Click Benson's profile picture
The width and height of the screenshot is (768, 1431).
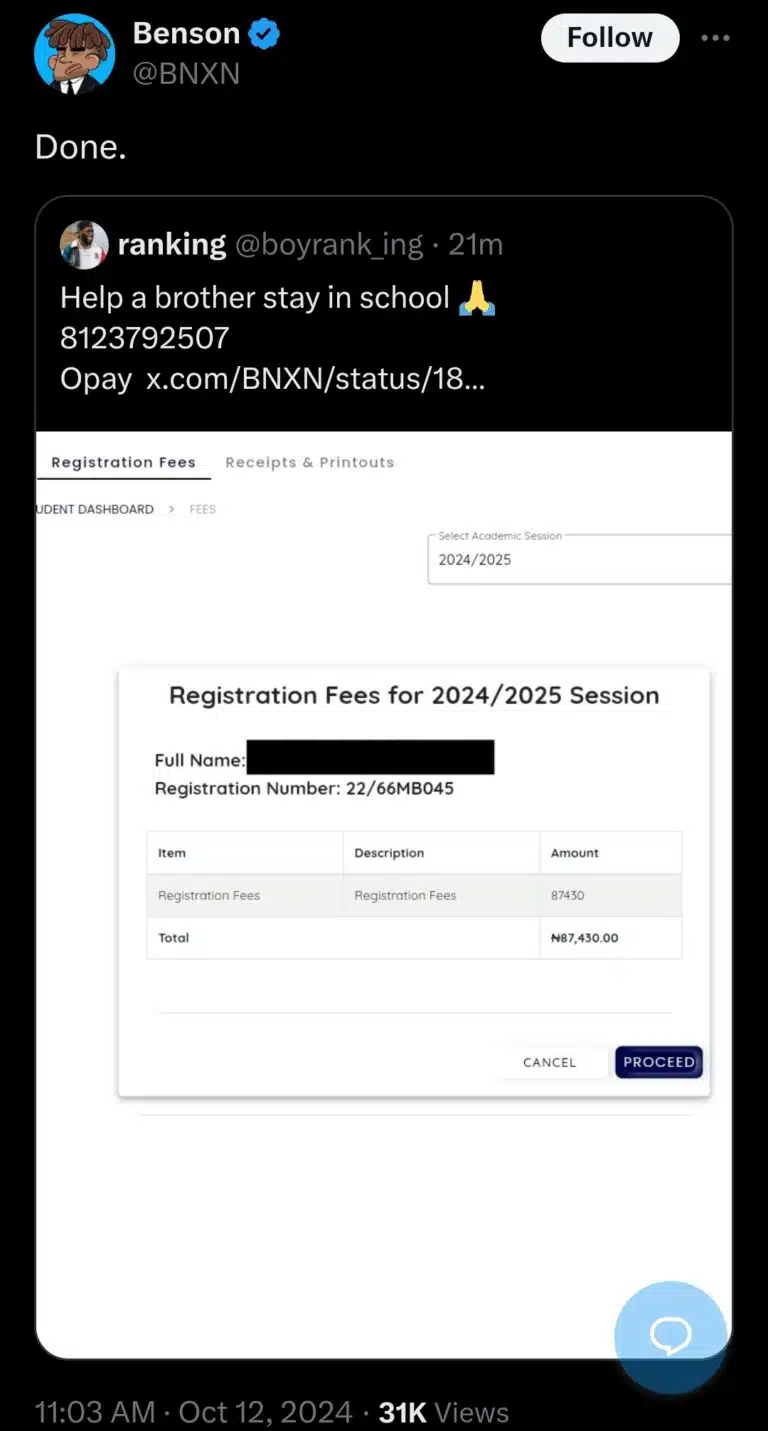(x=75, y=52)
